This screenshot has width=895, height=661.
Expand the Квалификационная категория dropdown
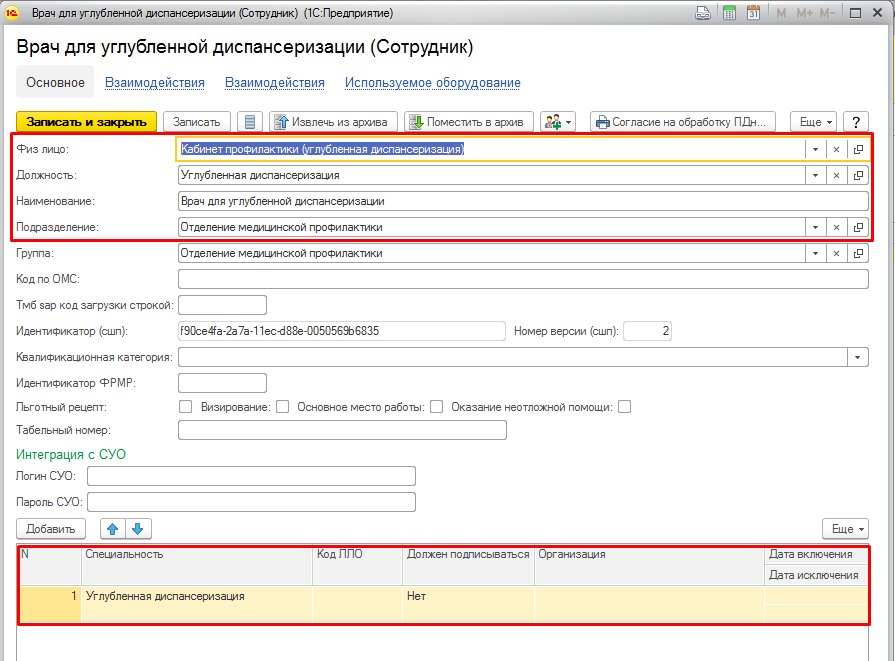point(858,357)
